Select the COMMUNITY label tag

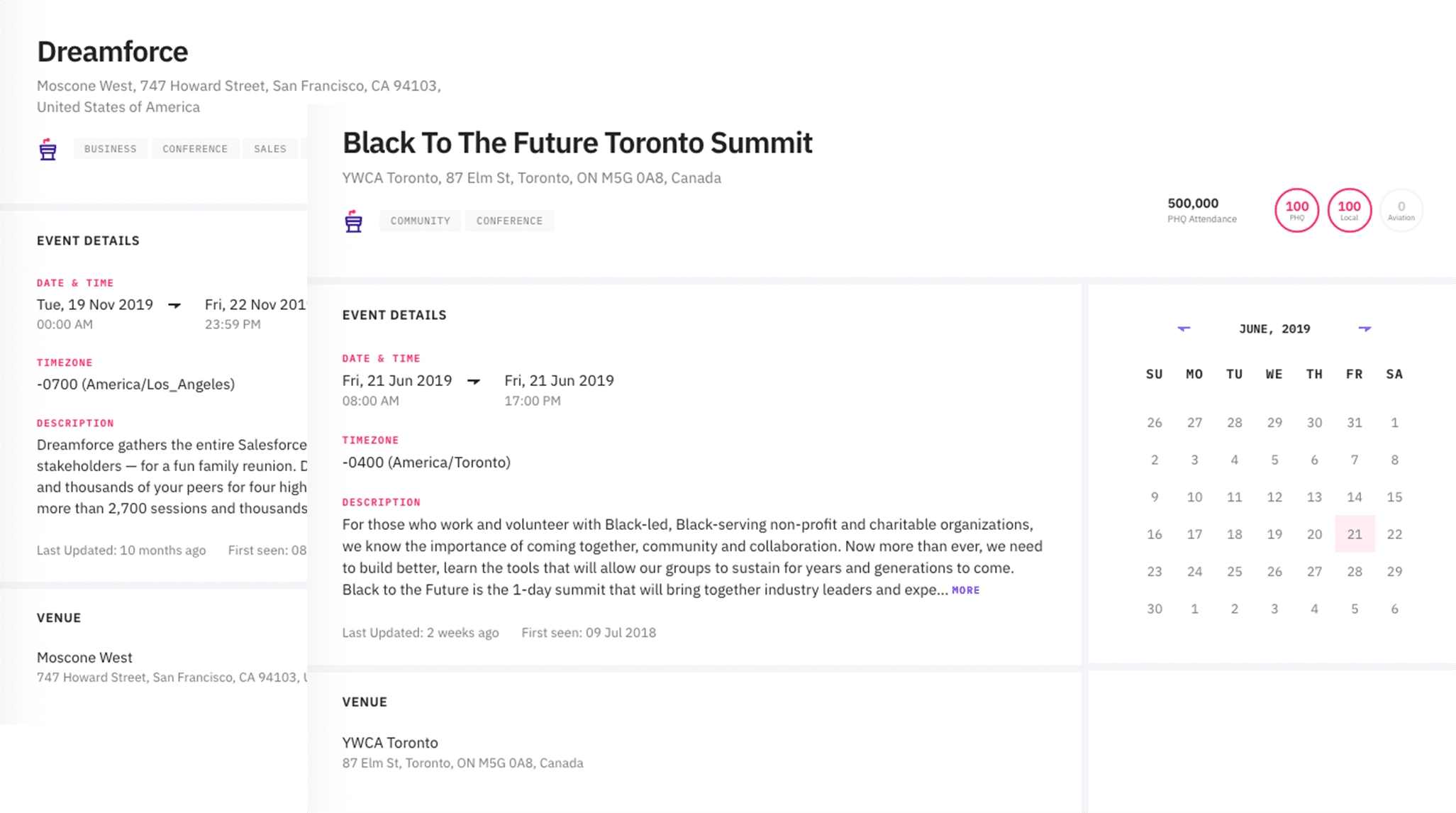click(420, 221)
